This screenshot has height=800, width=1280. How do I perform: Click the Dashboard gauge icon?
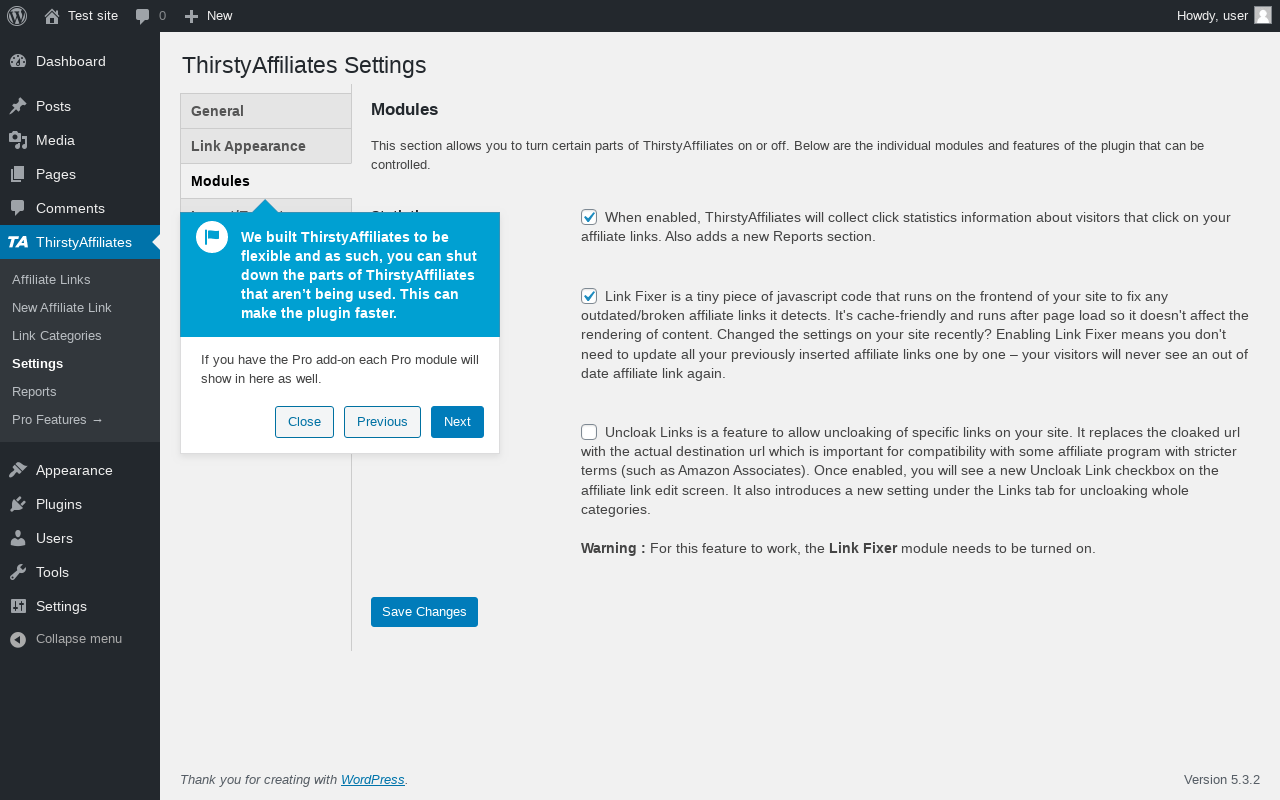(x=18, y=61)
